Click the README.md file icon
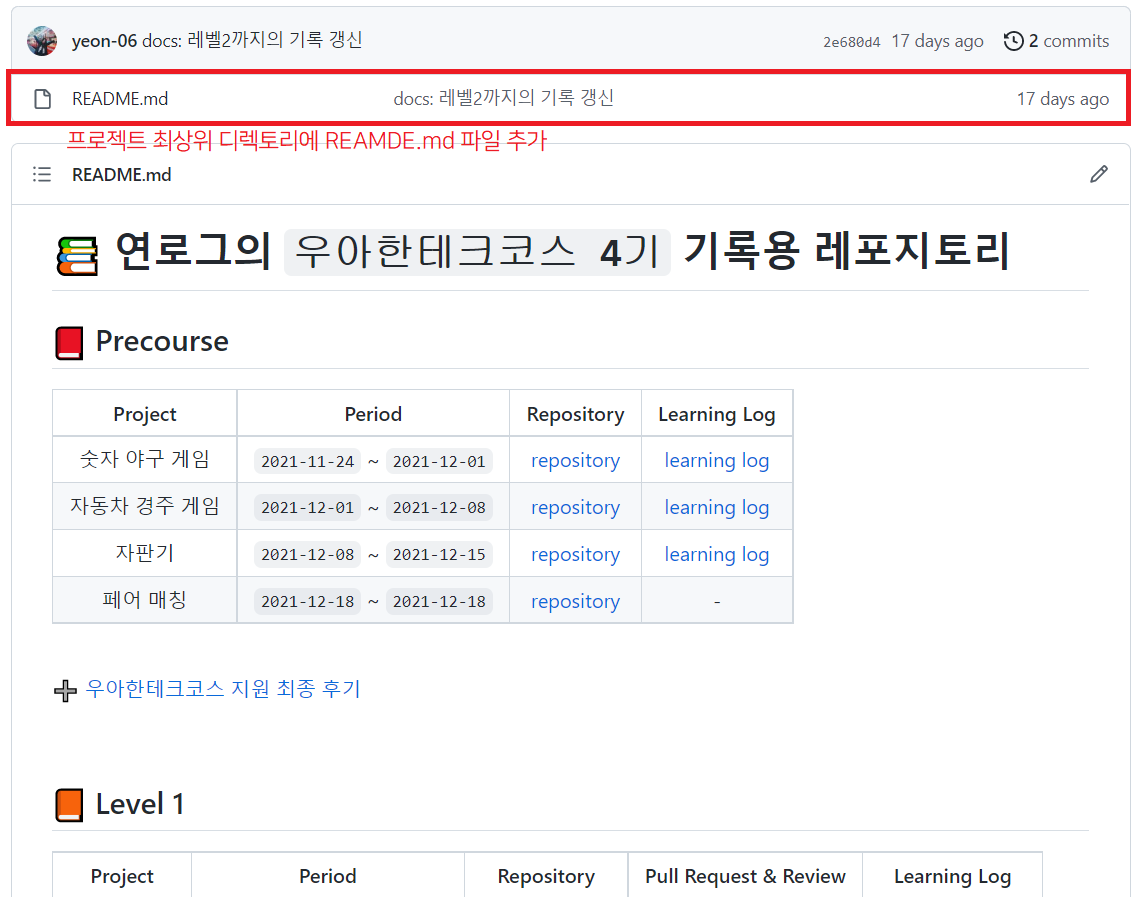 (43, 99)
